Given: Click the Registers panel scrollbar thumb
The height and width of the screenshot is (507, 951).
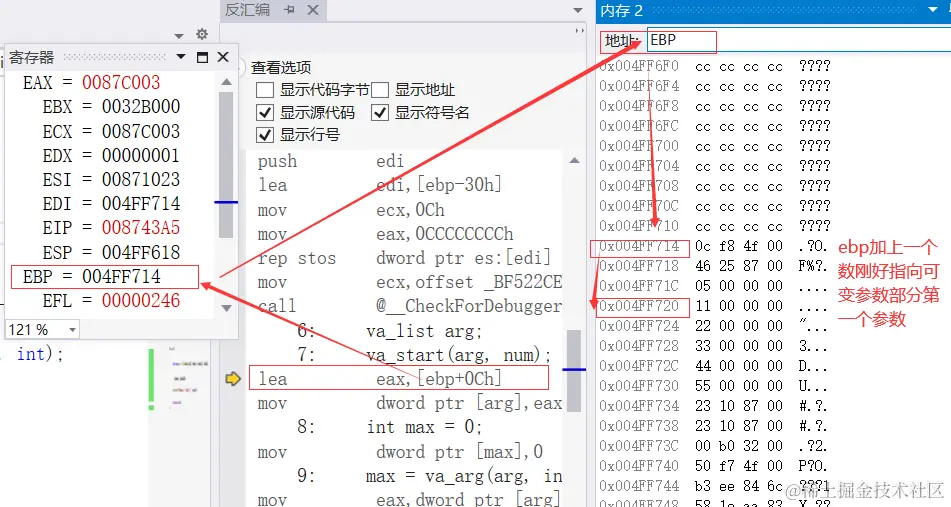Looking at the screenshot, I should click(x=226, y=165).
